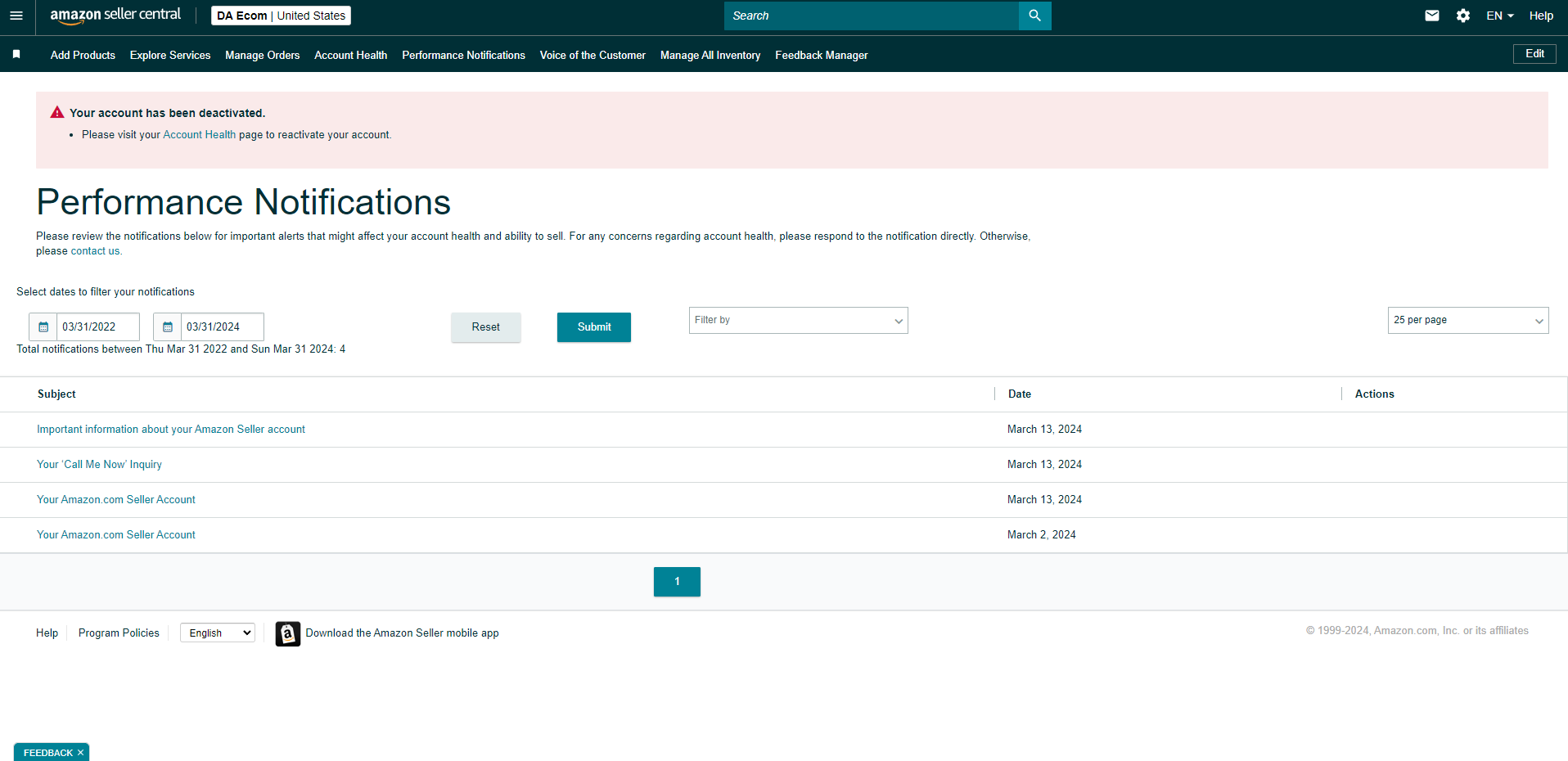Go to Manage All Inventory
The width and height of the screenshot is (1568, 761).
710,55
